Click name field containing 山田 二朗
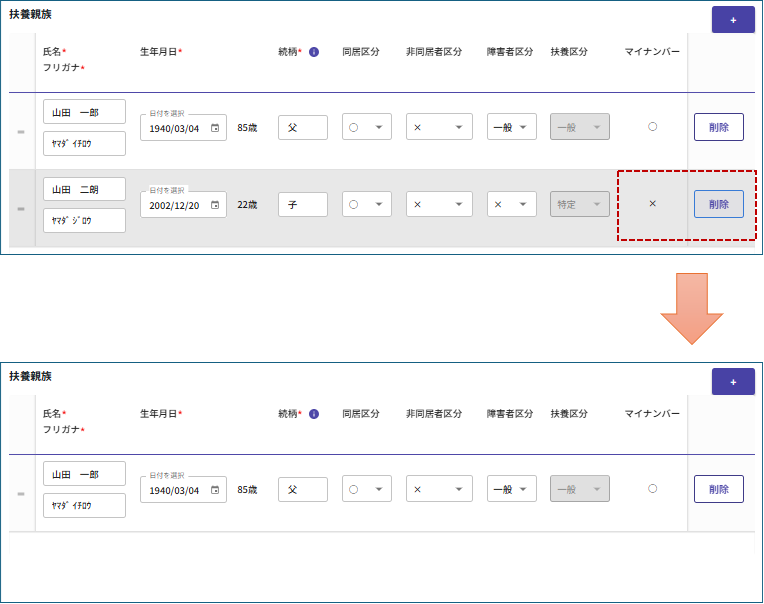This screenshot has height=604, width=764. 84,190
